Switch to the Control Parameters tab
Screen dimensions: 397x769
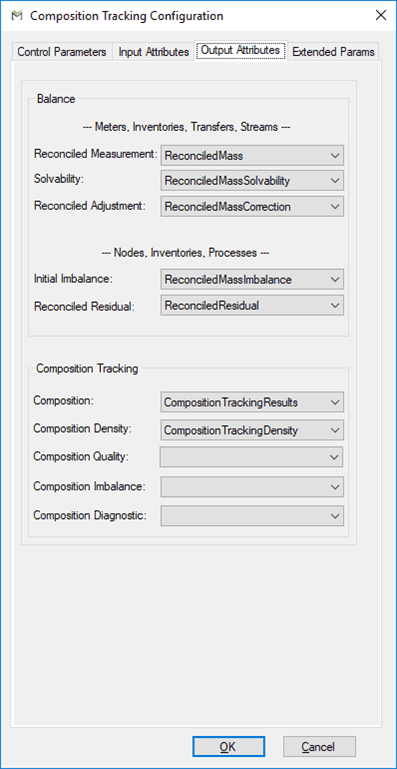click(62, 52)
